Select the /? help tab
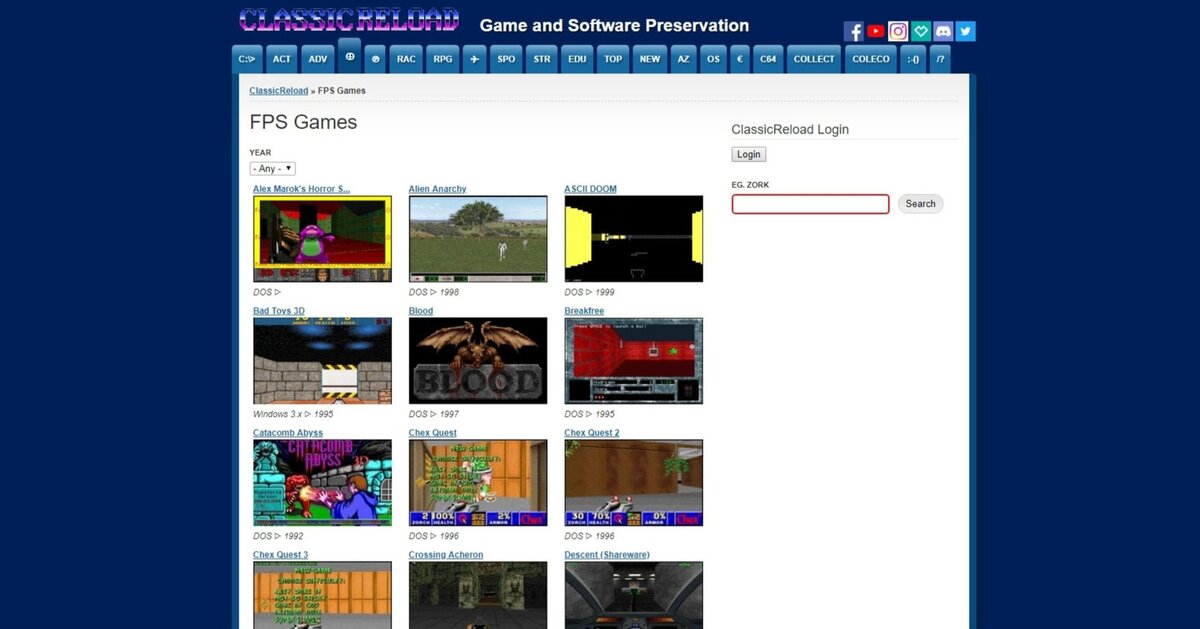 [940, 59]
